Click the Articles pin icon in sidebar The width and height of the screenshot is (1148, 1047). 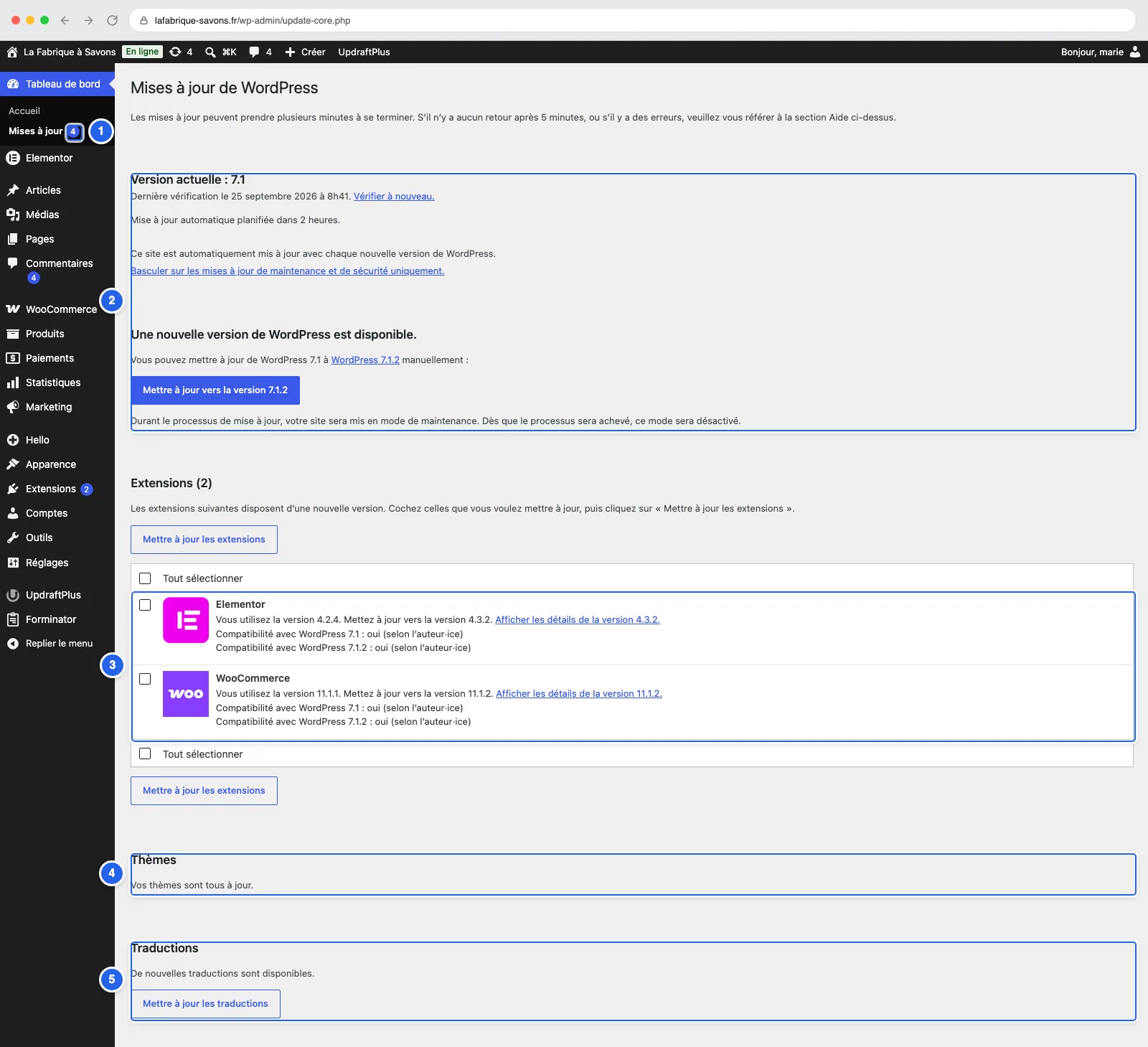13,190
